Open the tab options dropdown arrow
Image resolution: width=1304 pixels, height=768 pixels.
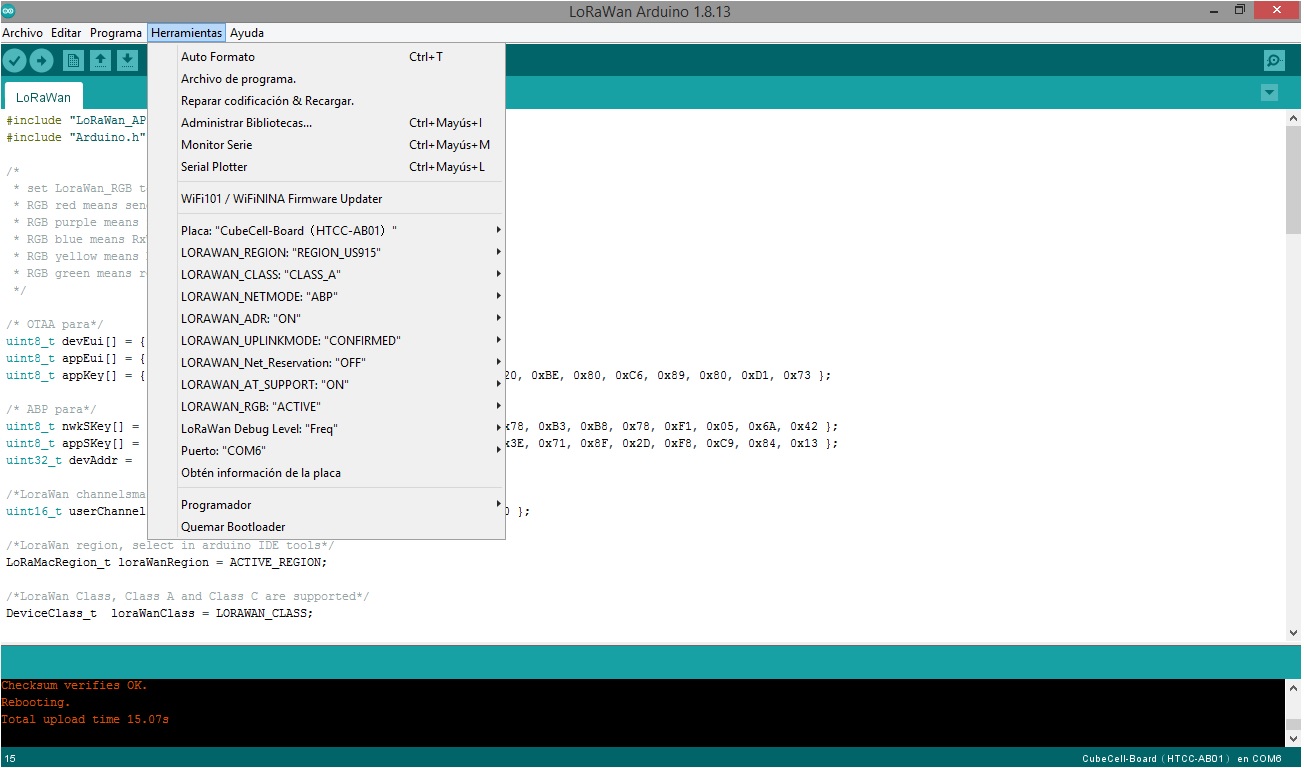point(1269,93)
